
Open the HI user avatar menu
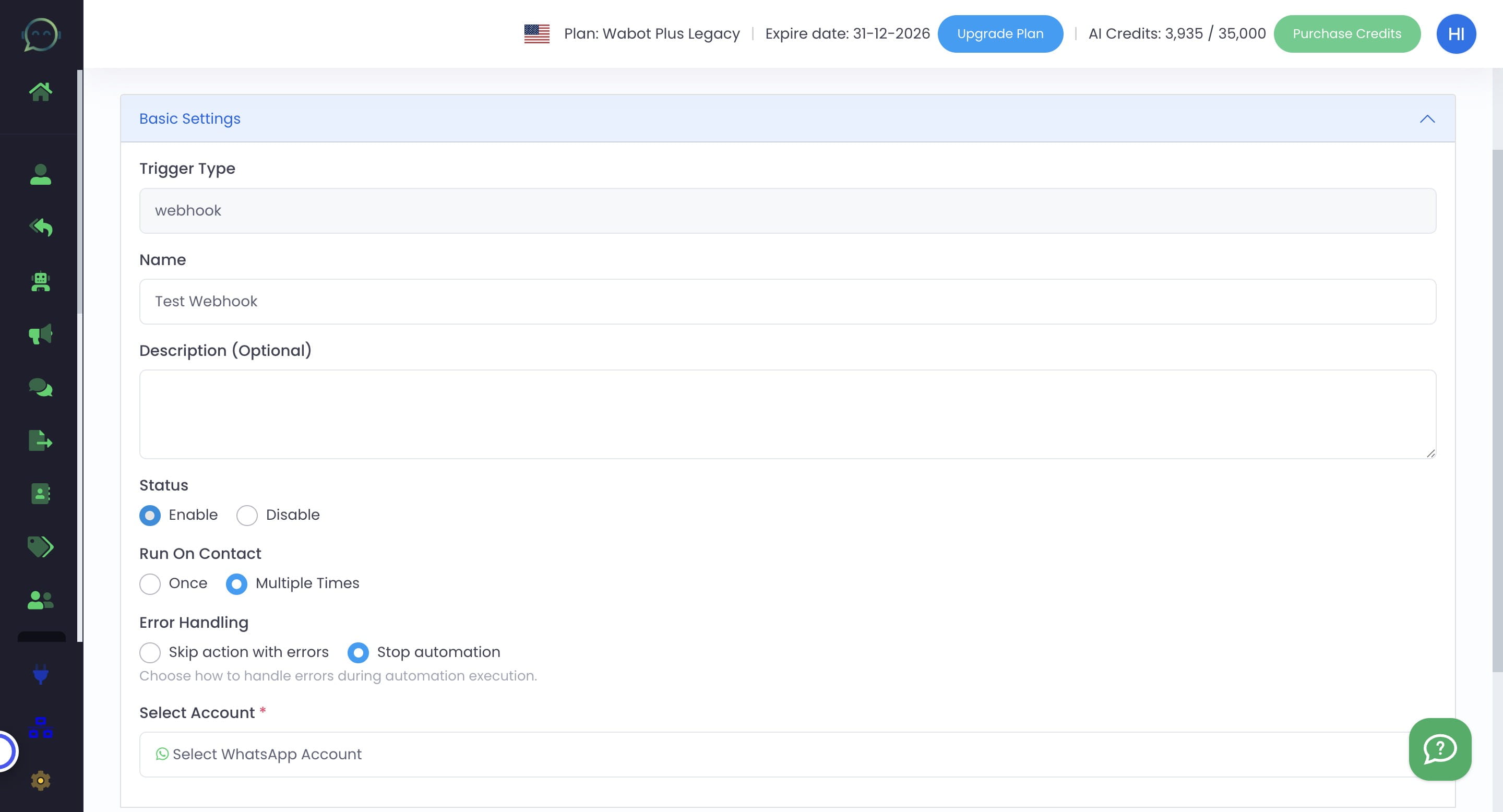(x=1456, y=34)
